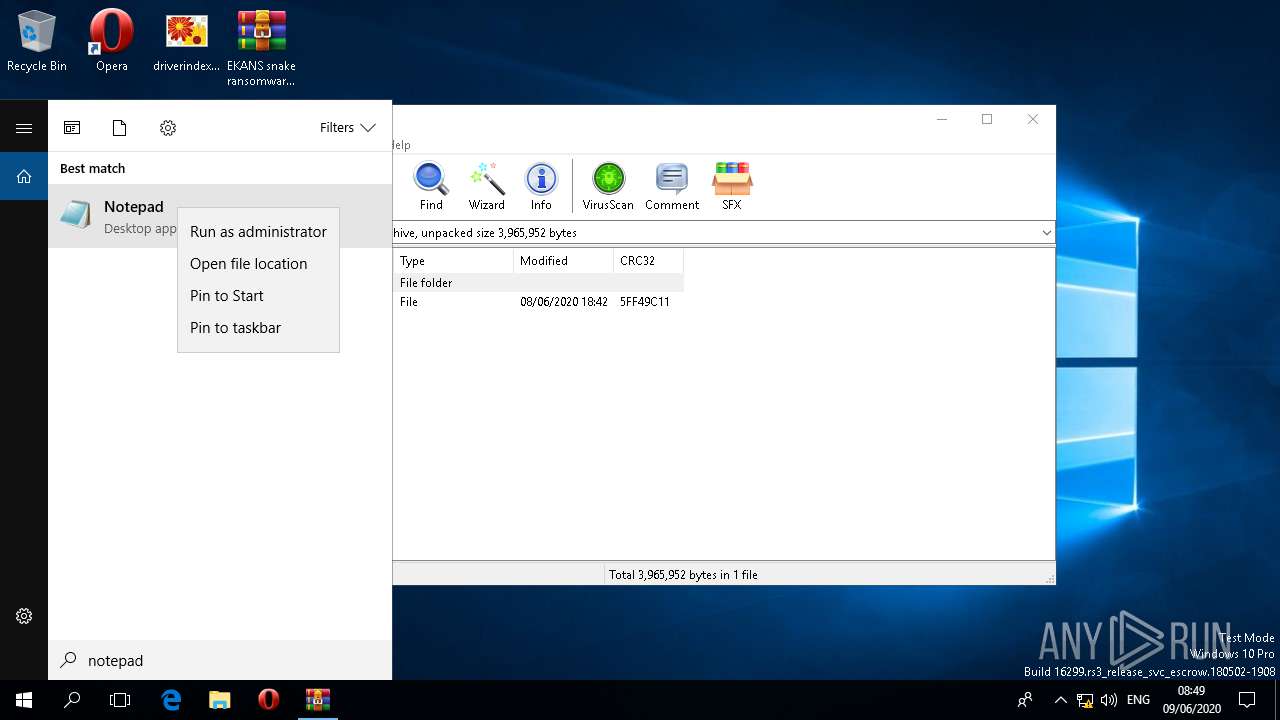Click the SFX toolbar icon

[732, 186]
